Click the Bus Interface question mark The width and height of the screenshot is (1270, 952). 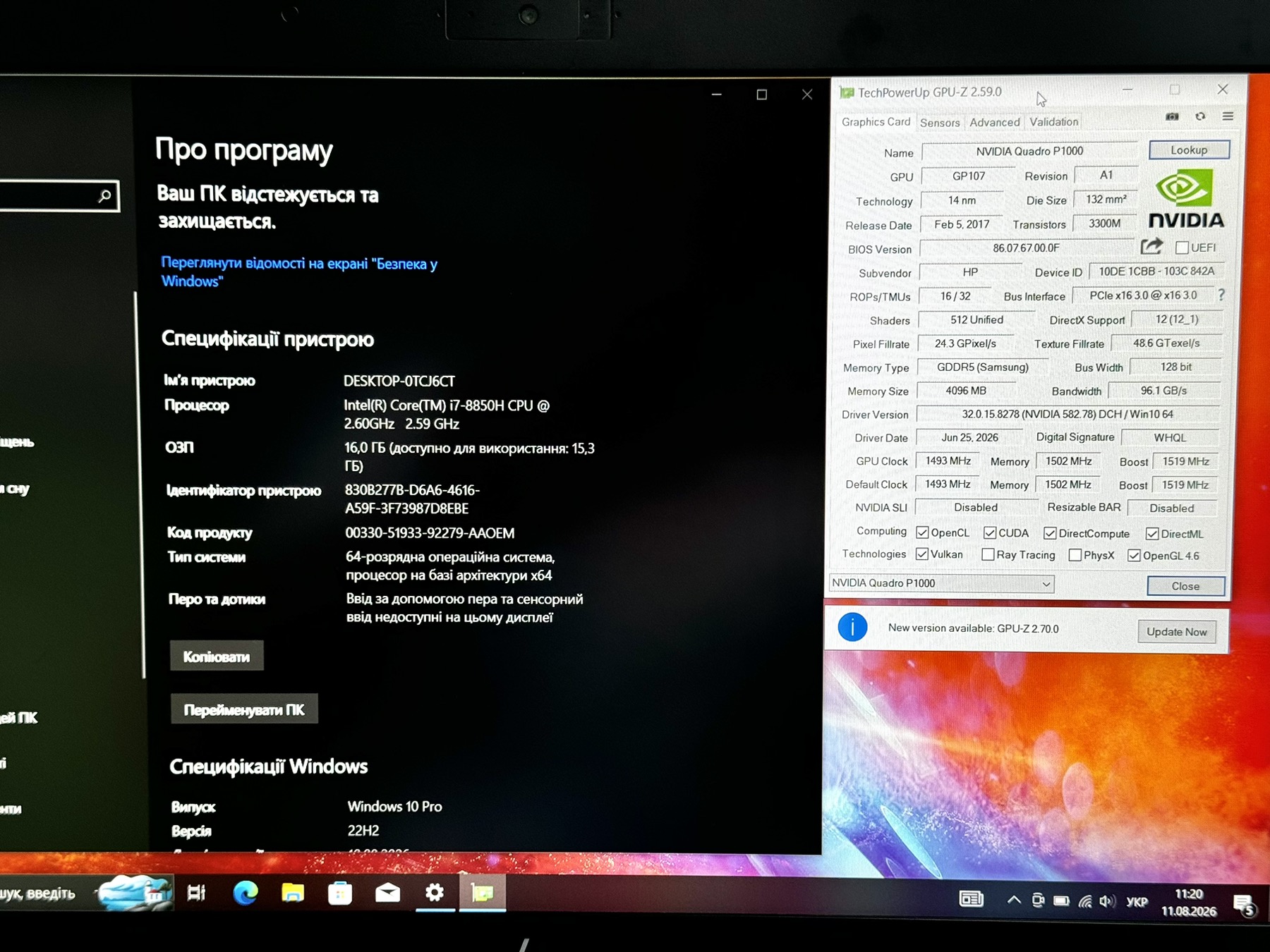(x=1221, y=295)
